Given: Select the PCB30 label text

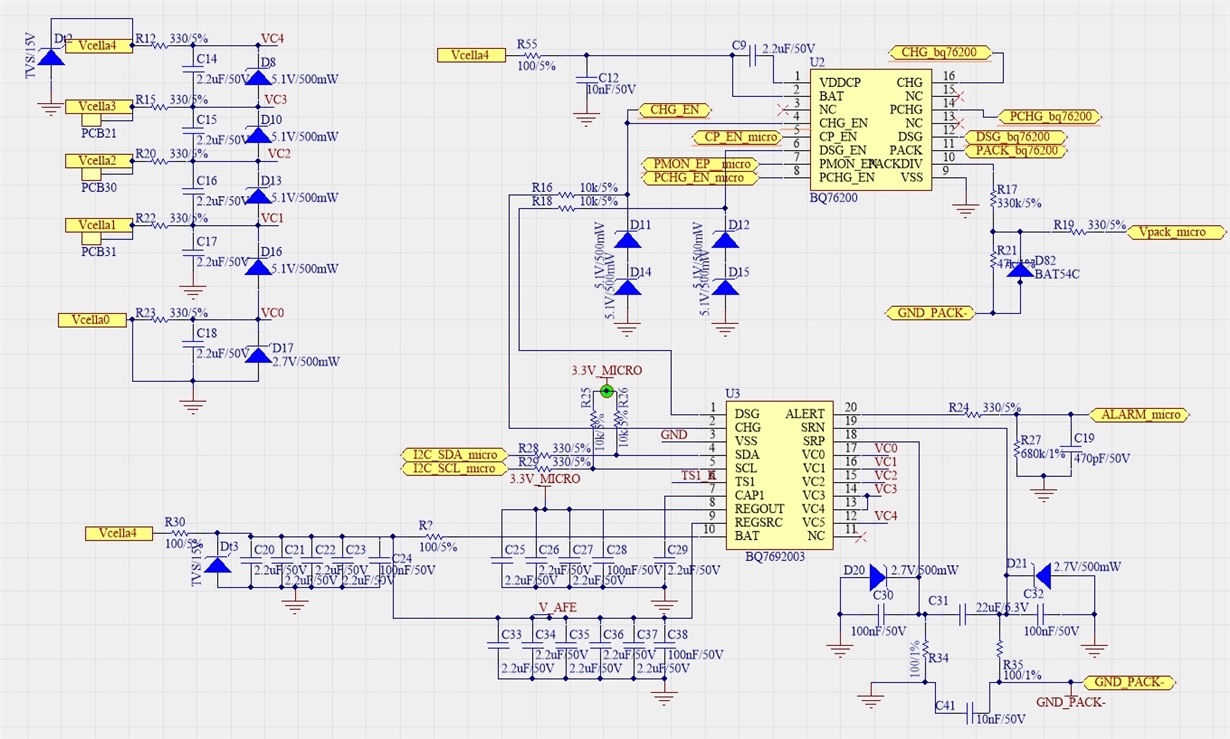Looking at the screenshot, I should tap(100, 187).
